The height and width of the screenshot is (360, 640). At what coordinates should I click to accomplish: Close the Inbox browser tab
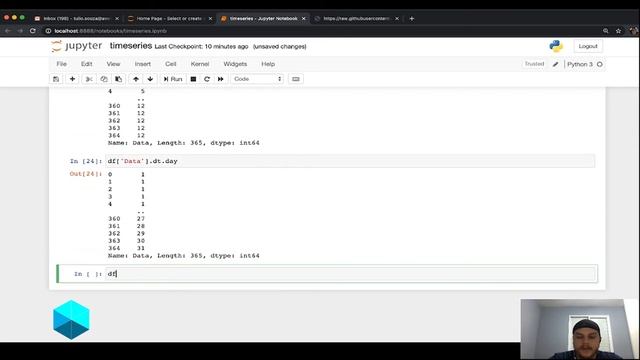[x=117, y=18]
